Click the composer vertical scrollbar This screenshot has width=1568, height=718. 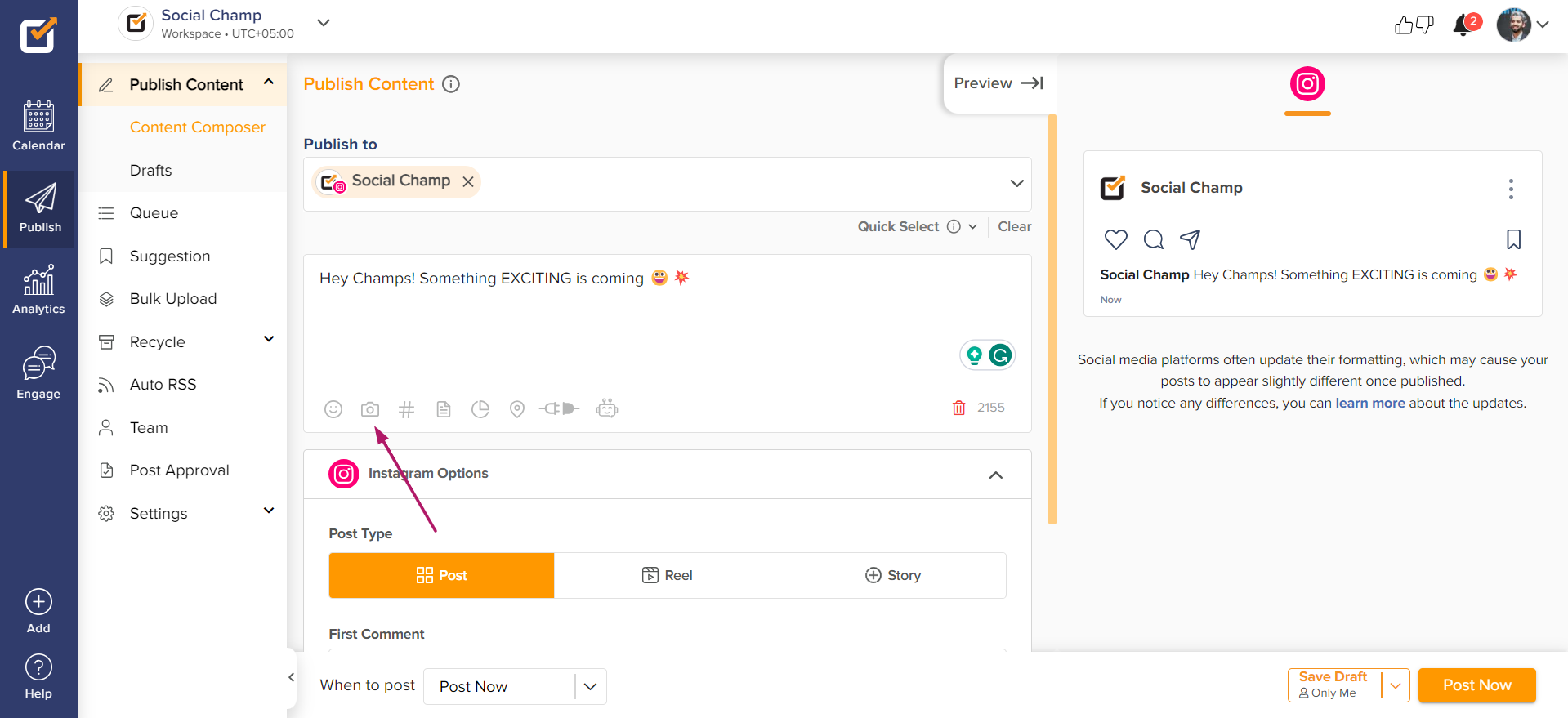[x=1052, y=319]
